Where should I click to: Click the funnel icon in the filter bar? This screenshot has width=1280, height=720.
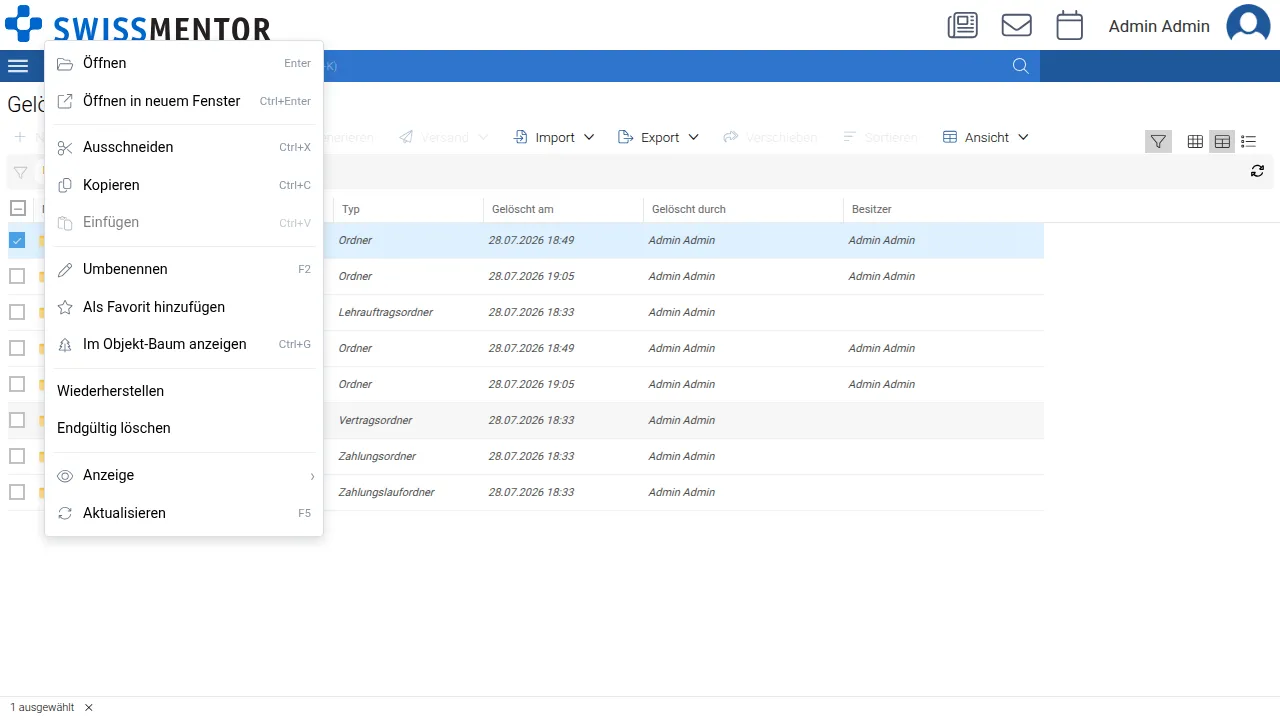pyautogui.click(x=20, y=172)
